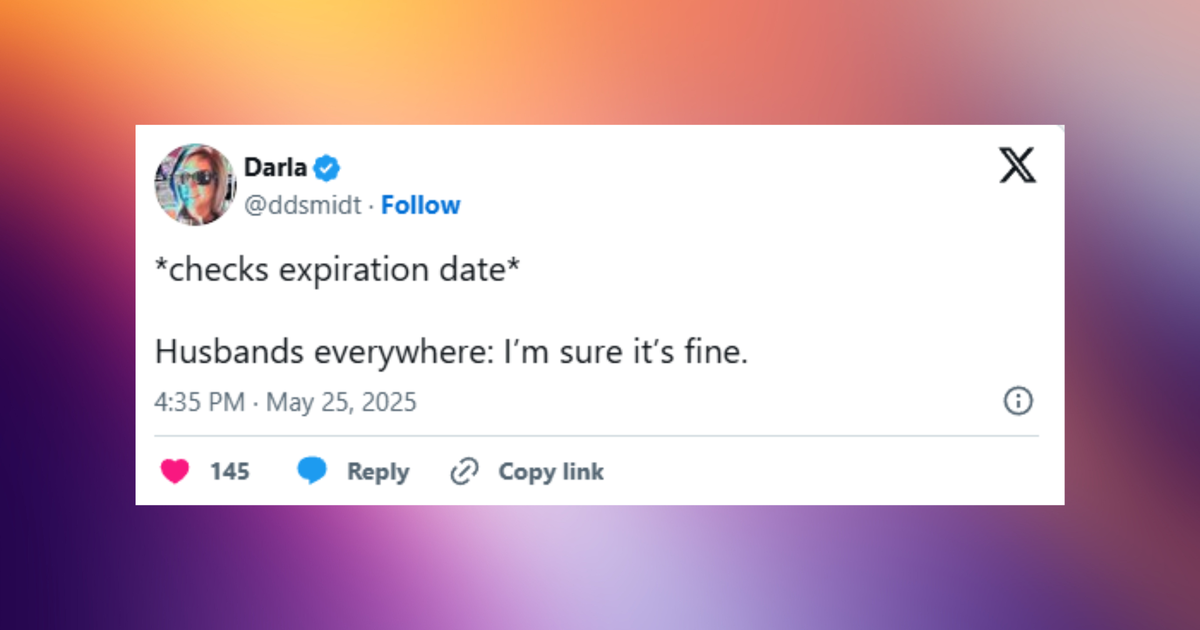Click the blue verified badge next to Darla
The height and width of the screenshot is (630, 1200).
(328, 168)
